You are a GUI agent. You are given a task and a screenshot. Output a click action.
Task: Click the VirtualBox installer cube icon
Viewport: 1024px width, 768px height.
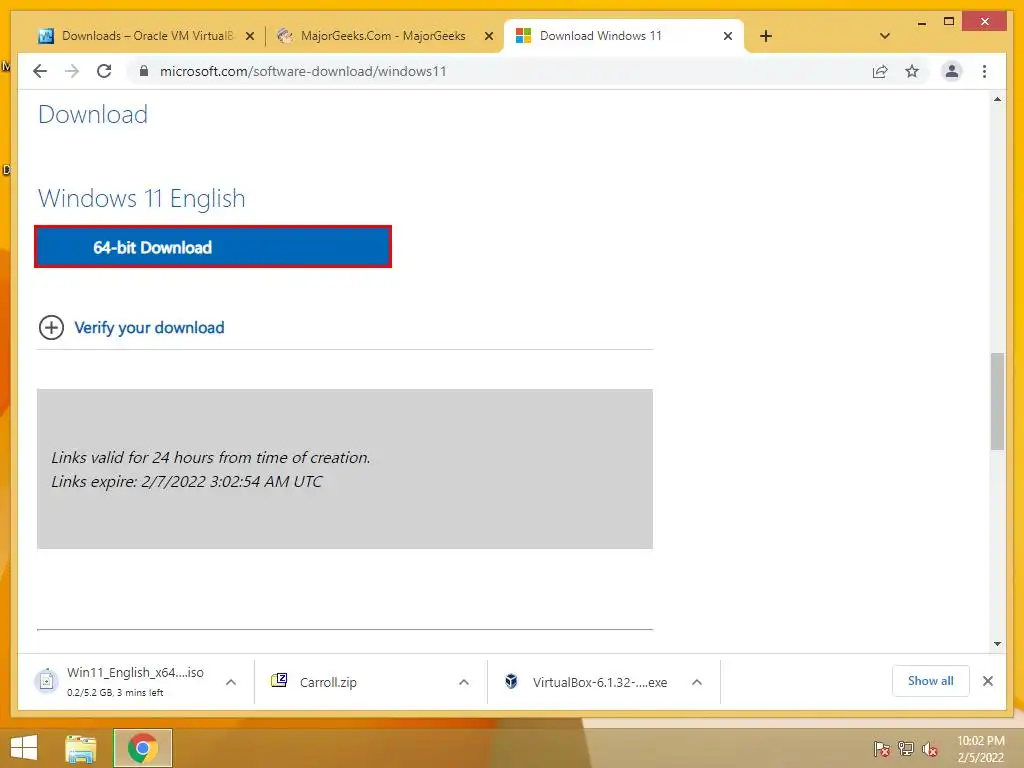pyautogui.click(x=511, y=681)
